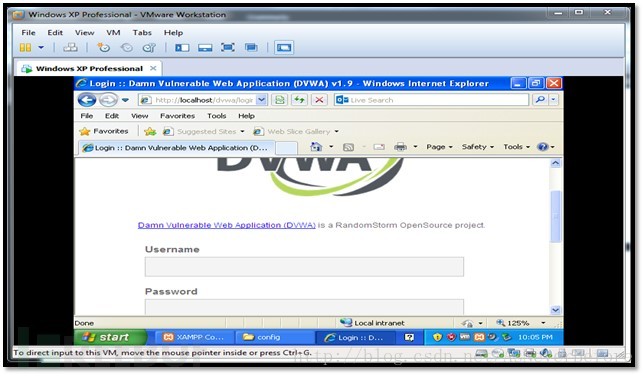
Task: Open dropdown next to VMware power icon
Action: (x=41, y=48)
